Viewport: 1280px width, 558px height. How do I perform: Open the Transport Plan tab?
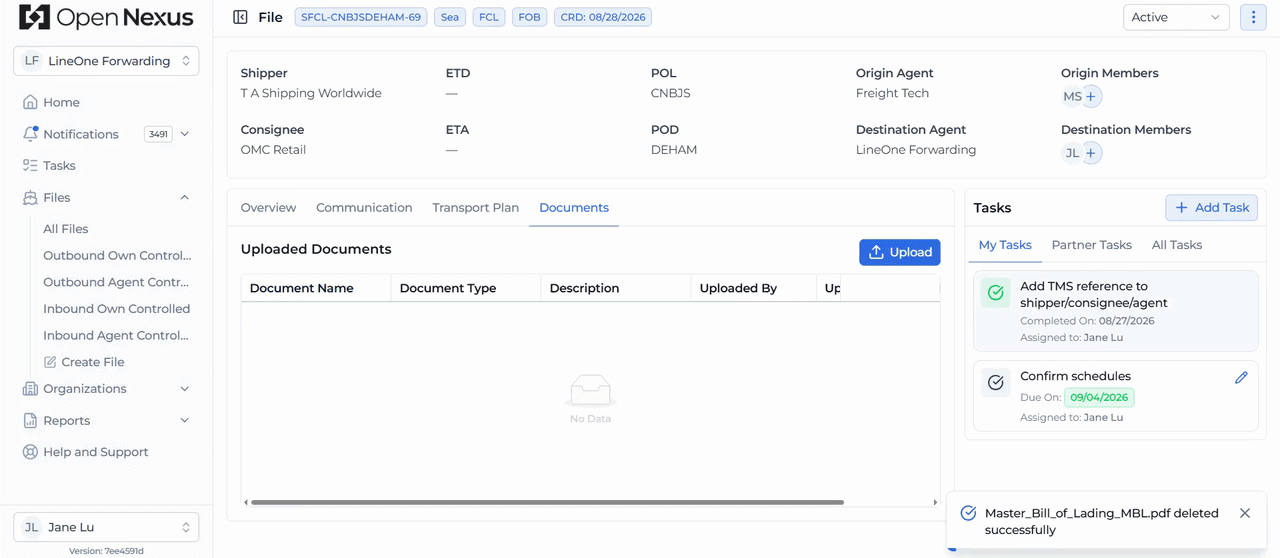pyautogui.click(x=476, y=208)
